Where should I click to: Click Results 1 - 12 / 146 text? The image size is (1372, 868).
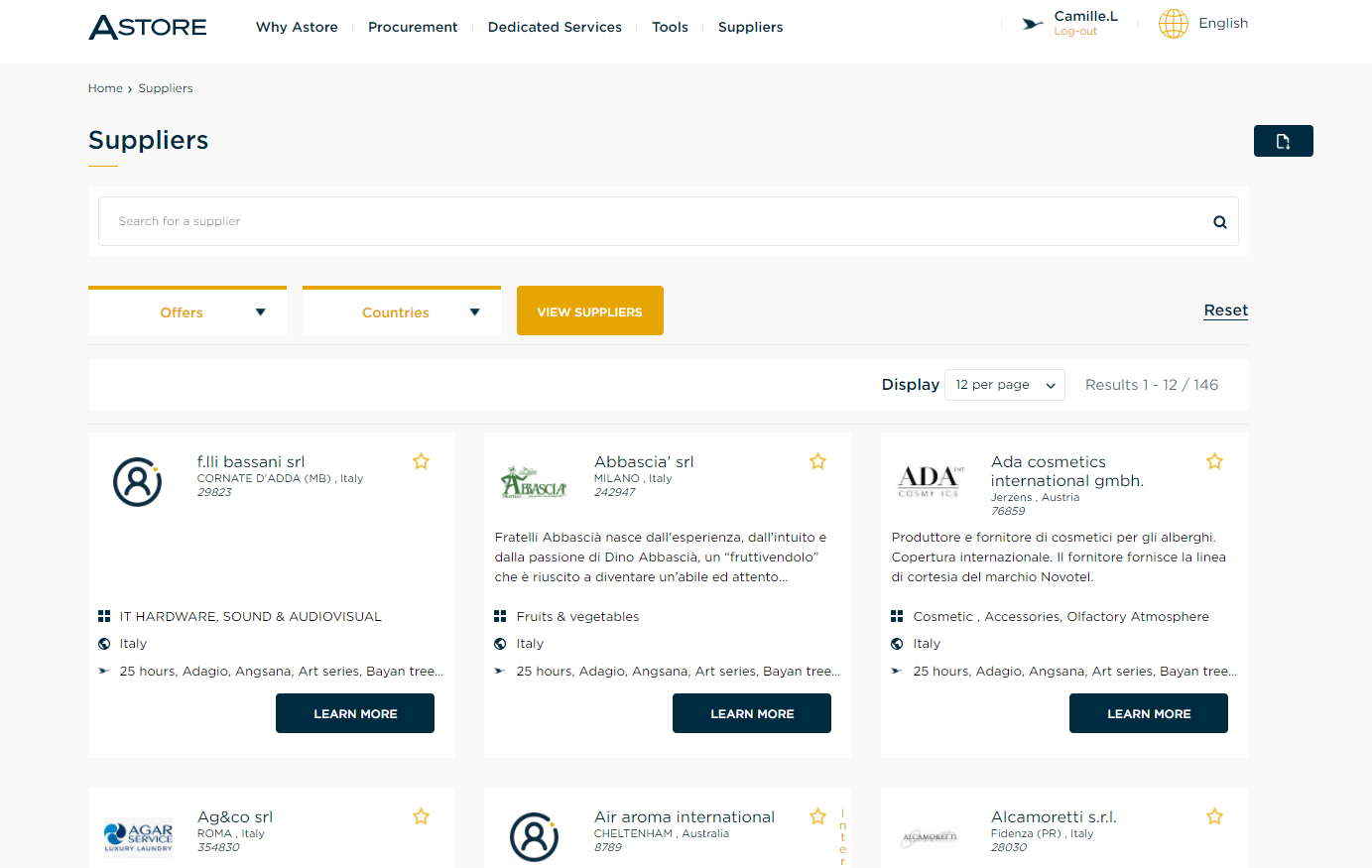[1152, 385]
